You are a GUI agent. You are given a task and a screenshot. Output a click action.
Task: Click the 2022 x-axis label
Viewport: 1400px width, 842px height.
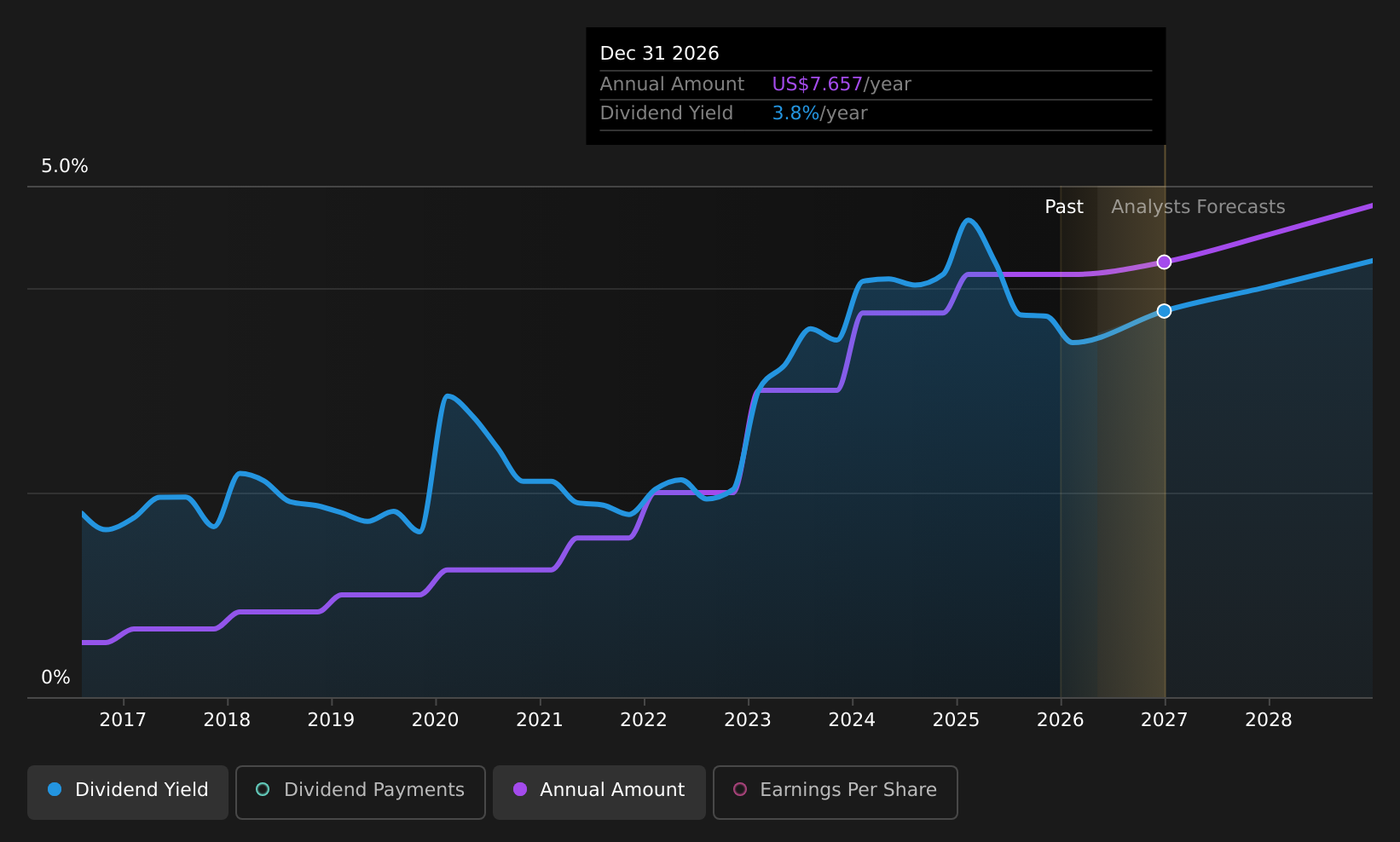point(644,720)
